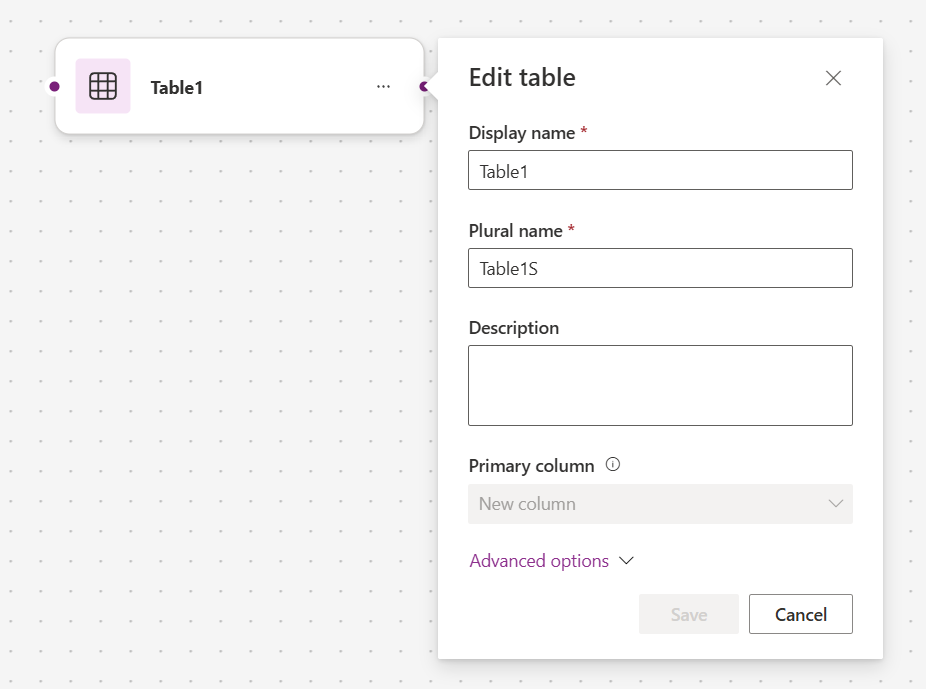Click inside the Description text area

click(x=660, y=385)
